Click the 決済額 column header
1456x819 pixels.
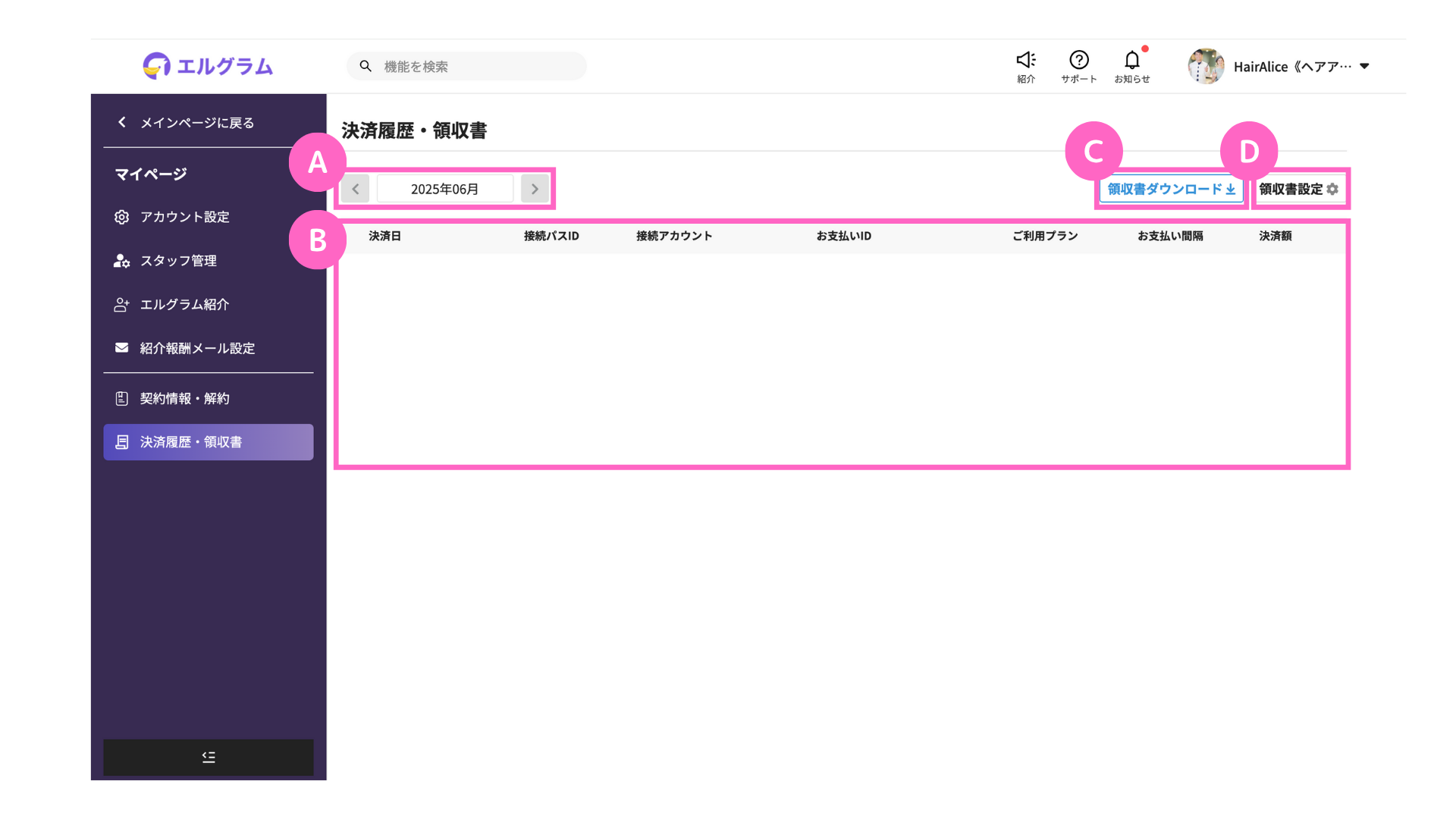1276,236
